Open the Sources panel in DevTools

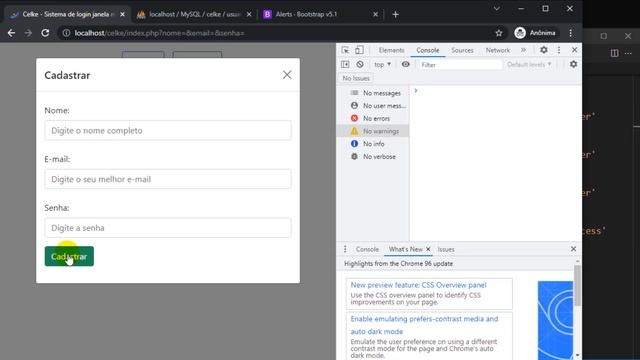pos(462,50)
